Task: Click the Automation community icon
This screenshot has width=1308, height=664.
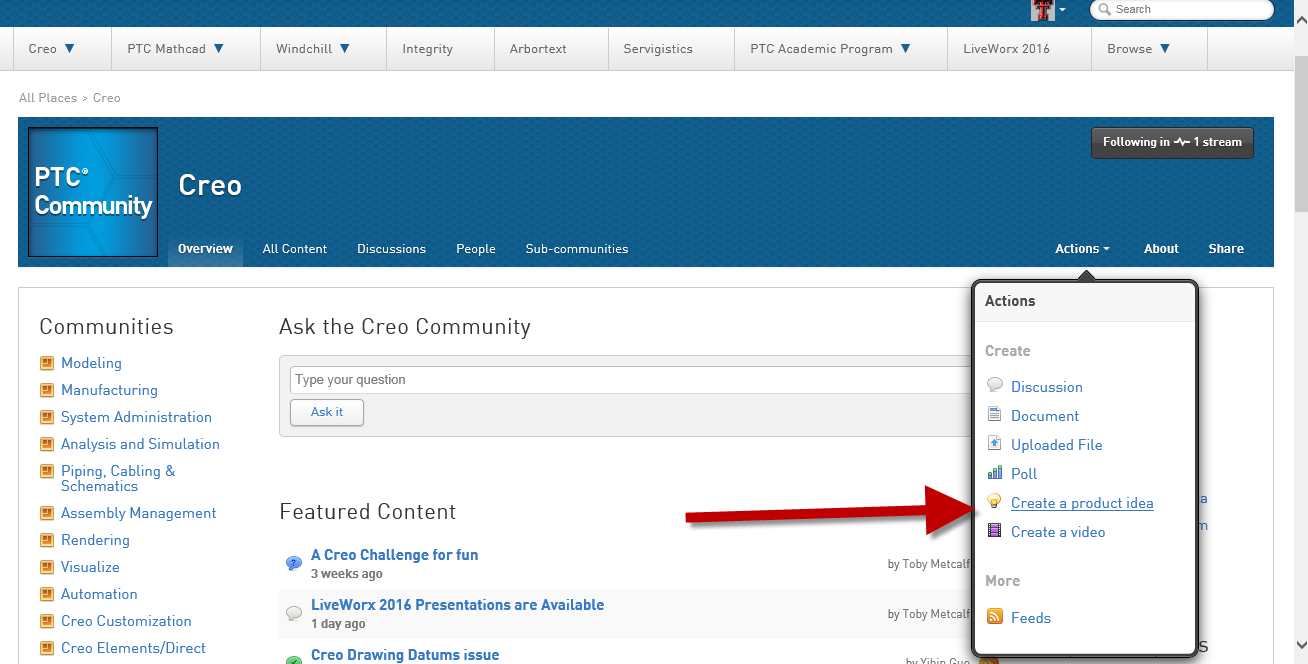Action: point(46,594)
